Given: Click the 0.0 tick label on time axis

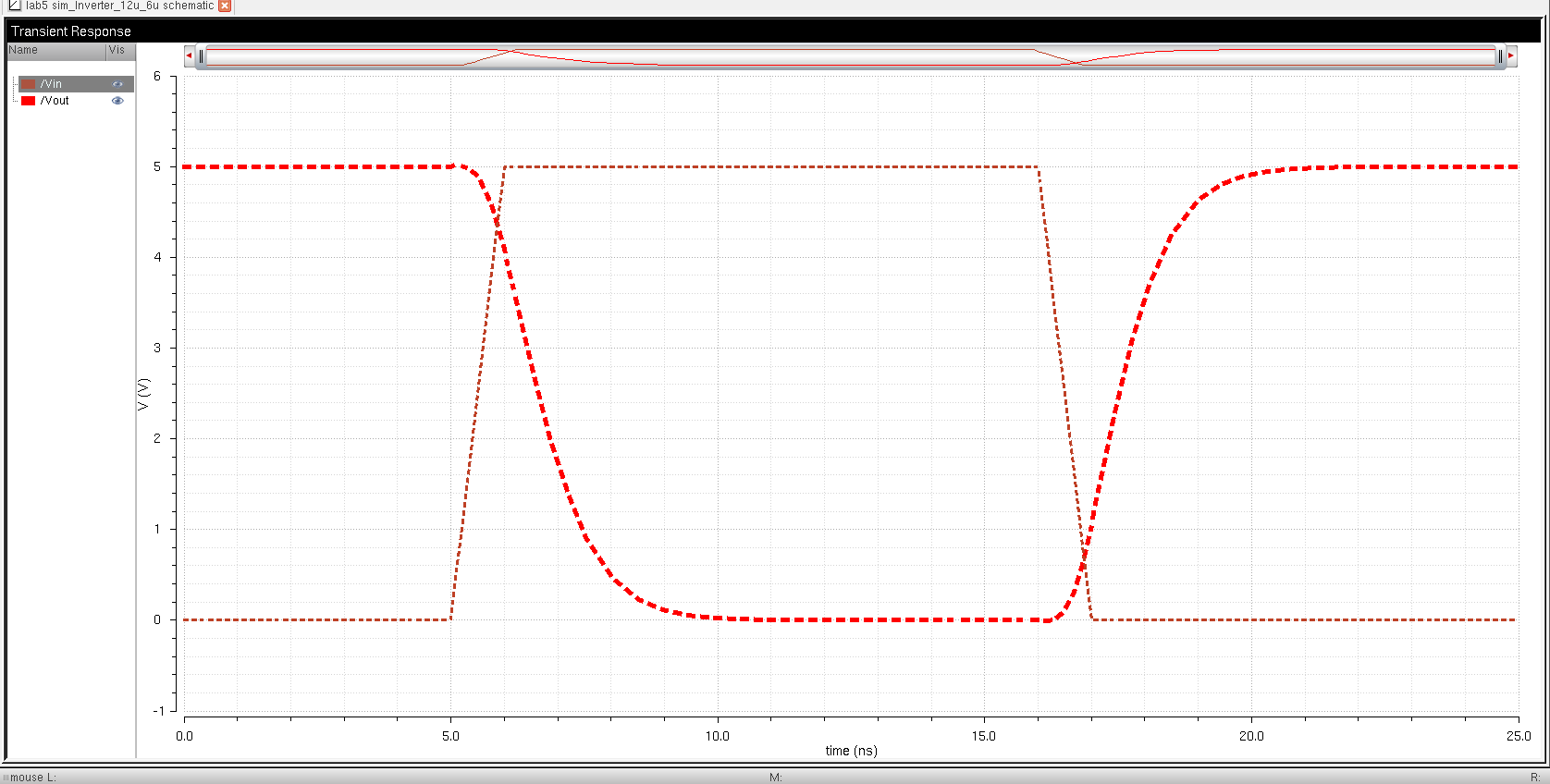Looking at the screenshot, I should tap(184, 736).
